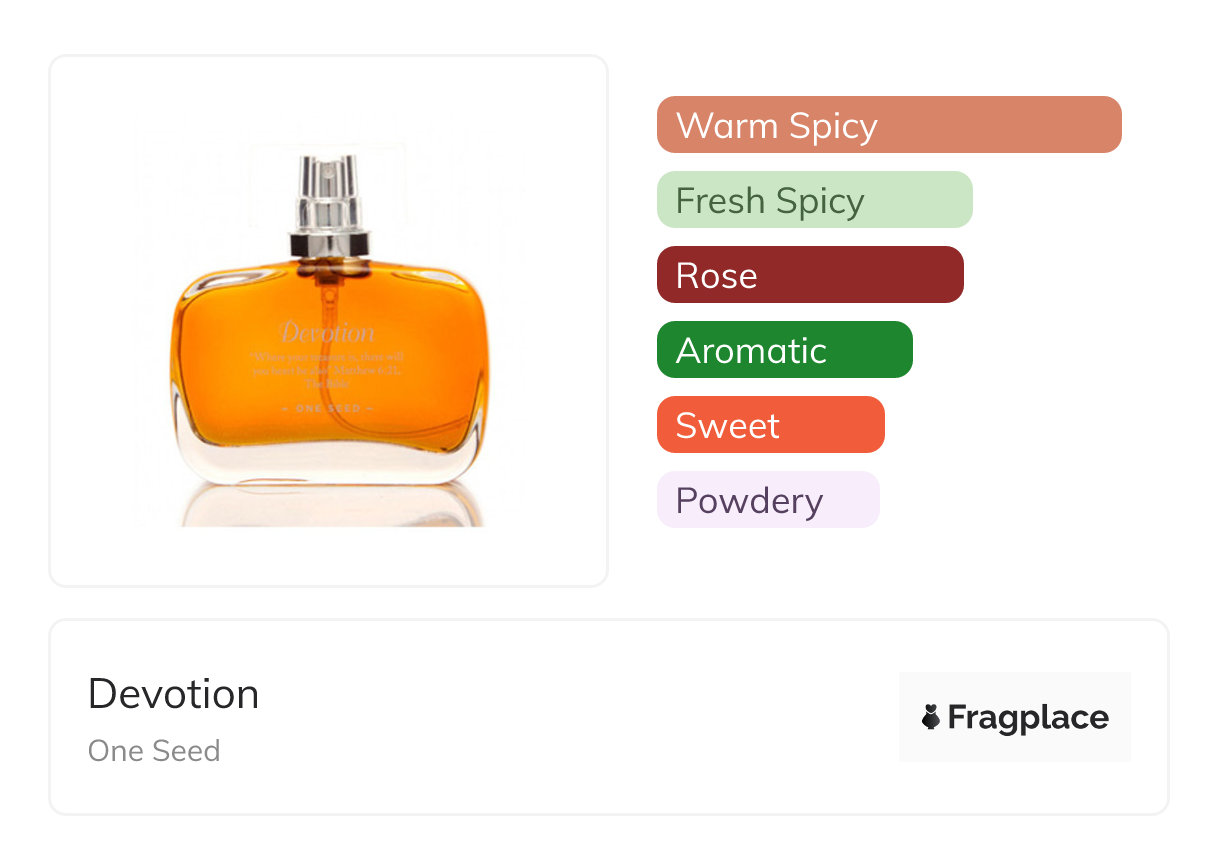1218x864 pixels.
Task: Choose the Rose accord bar
Action: pos(810,275)
